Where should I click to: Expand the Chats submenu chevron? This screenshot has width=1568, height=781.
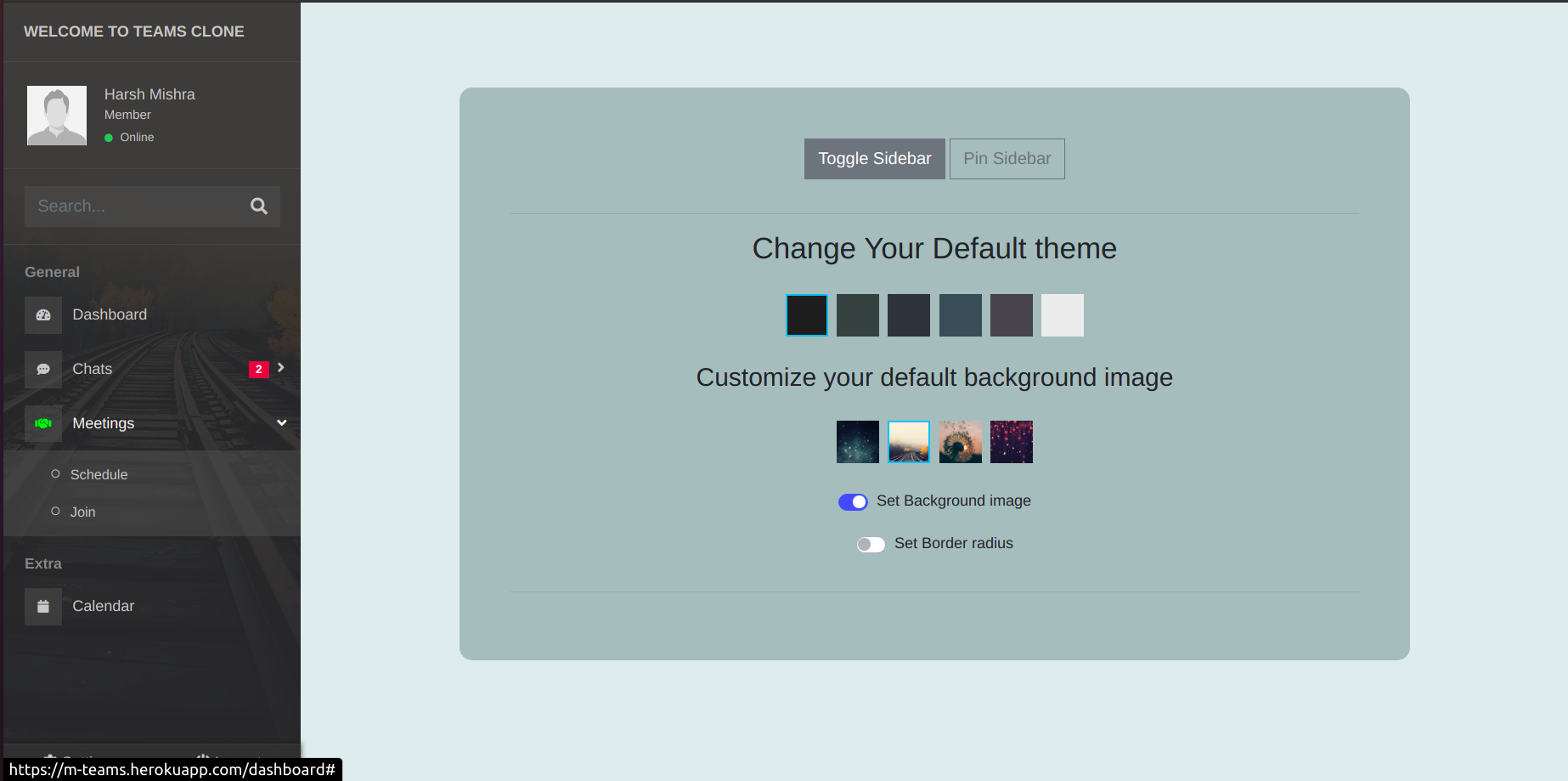click(281, 368)
